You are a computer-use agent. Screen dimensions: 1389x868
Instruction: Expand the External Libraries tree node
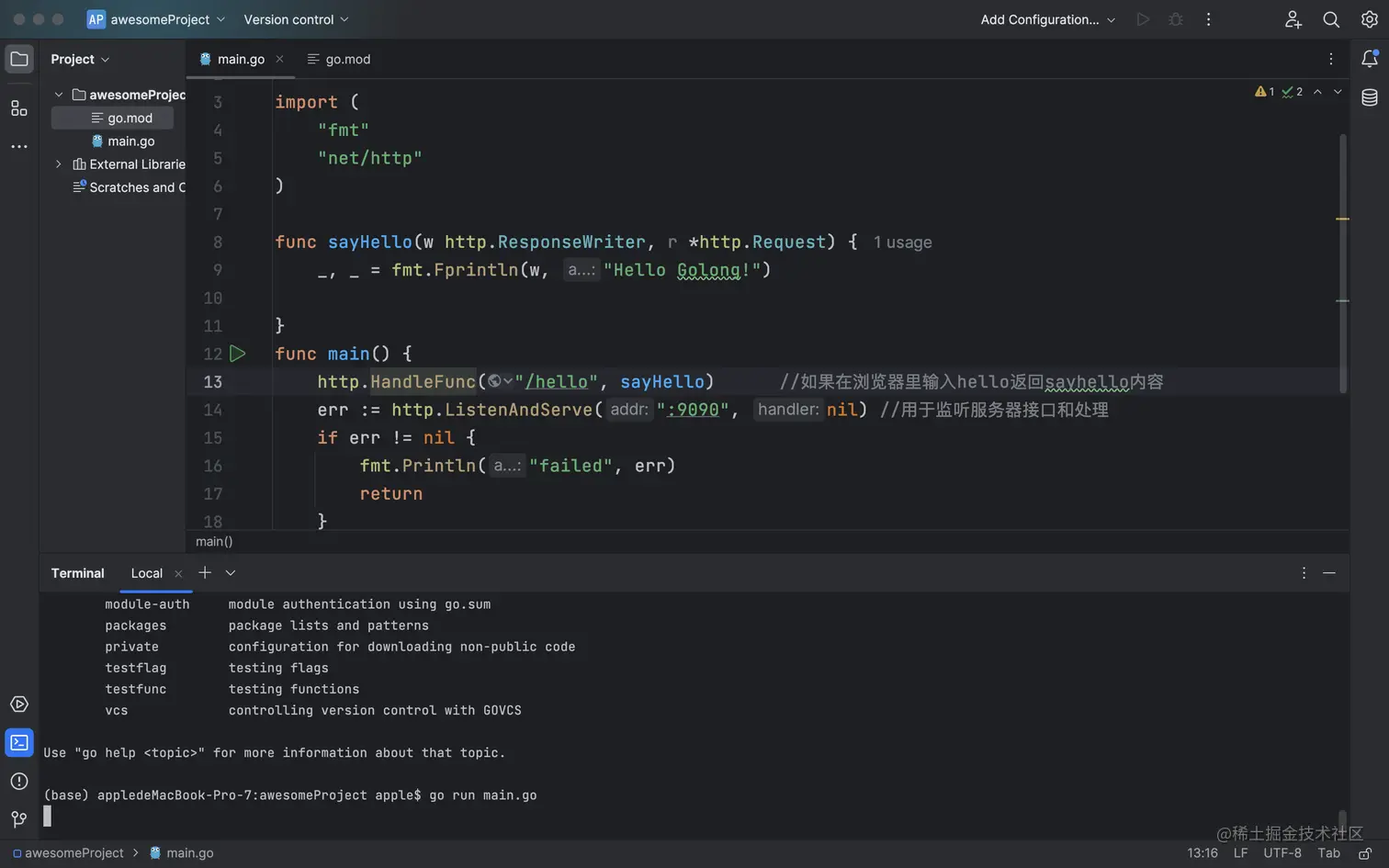(59, 164)
